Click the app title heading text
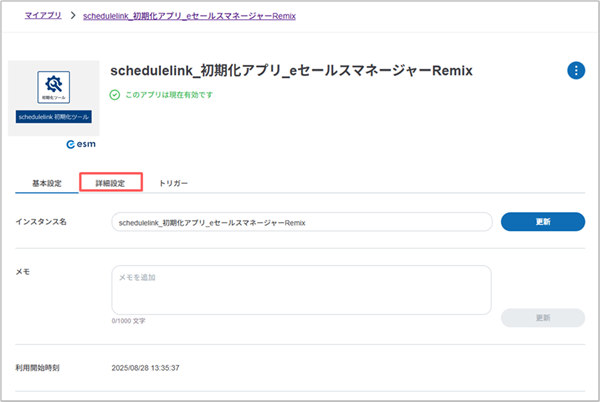The height and width of the screenshot is (402, 600). pyautogui.click(x=290, y=71)
